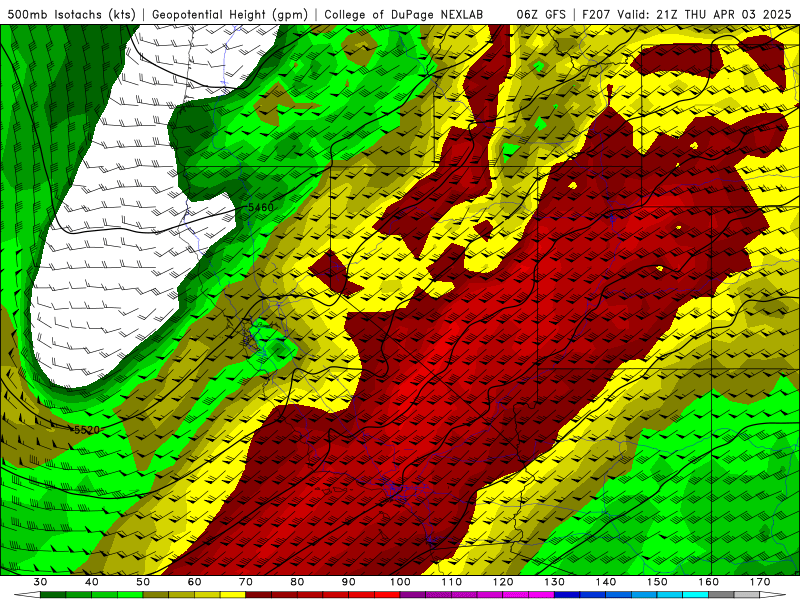This screenshot has width=800, height=600.
Task: Click the 'College of DuPage NEXLAB' text
Action: pyautogui.click(x=404, y=14)
